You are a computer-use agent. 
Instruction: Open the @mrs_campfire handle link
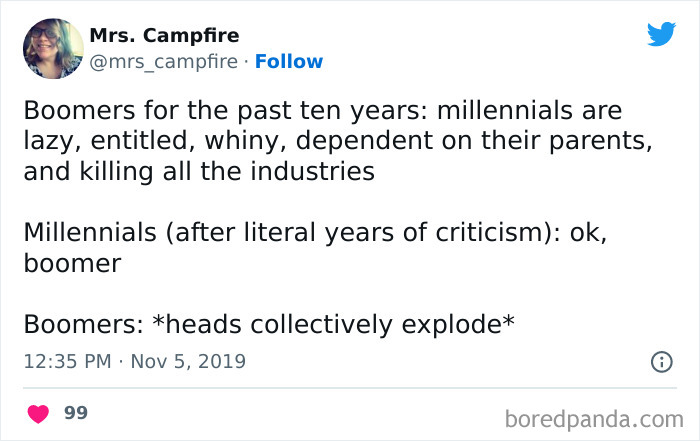163,62
